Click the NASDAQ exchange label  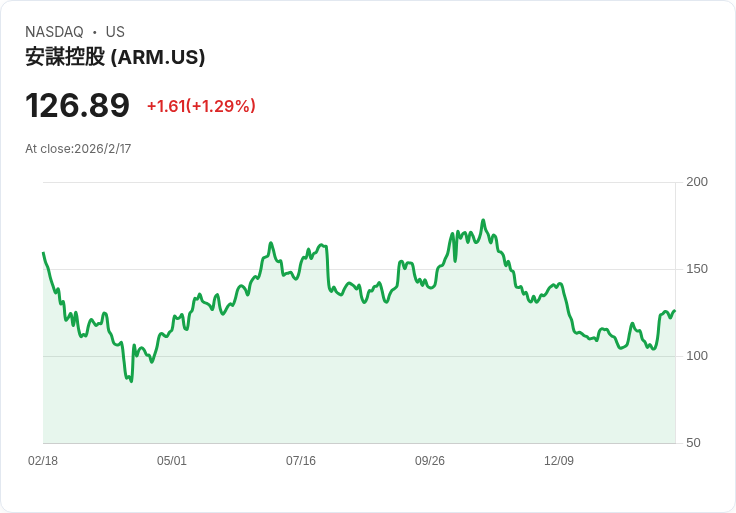(x=54, y=32)
